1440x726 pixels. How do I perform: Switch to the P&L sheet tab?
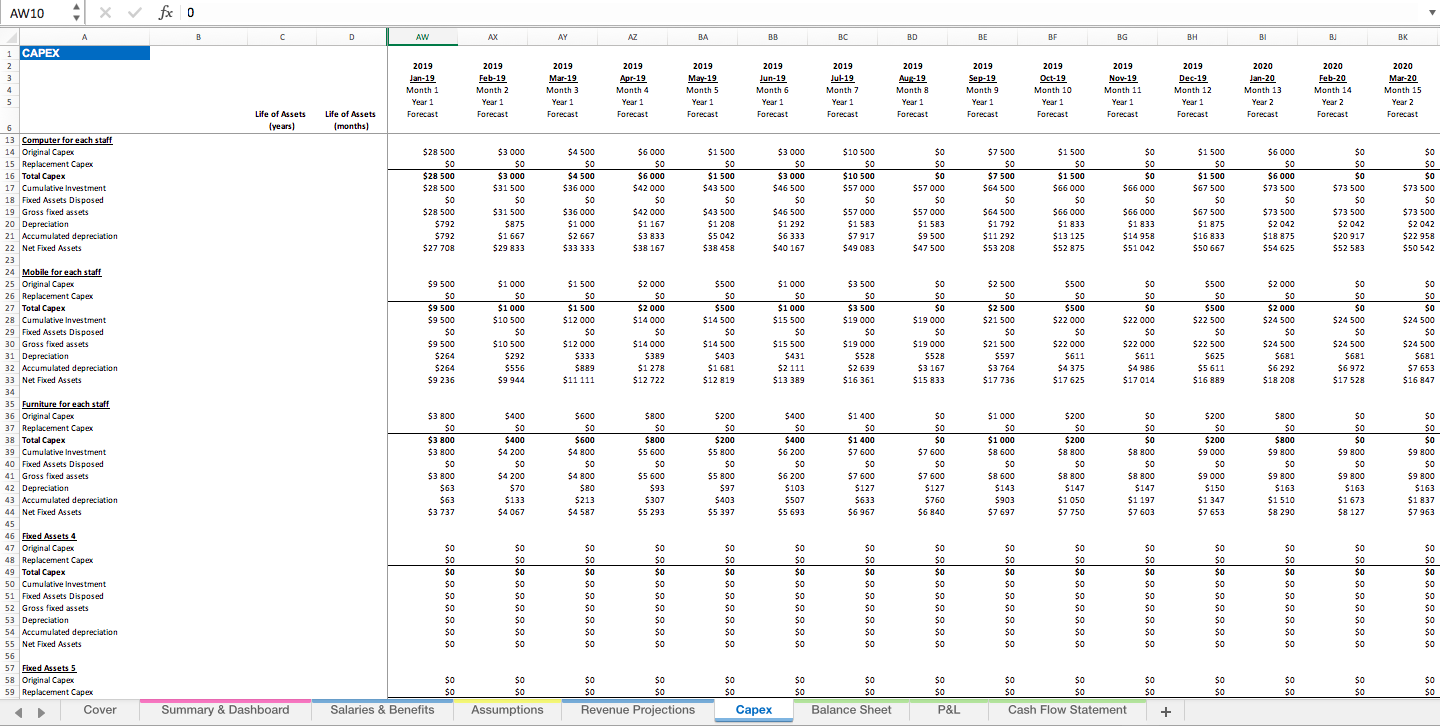pyautogui.click(x=949, y=710)
